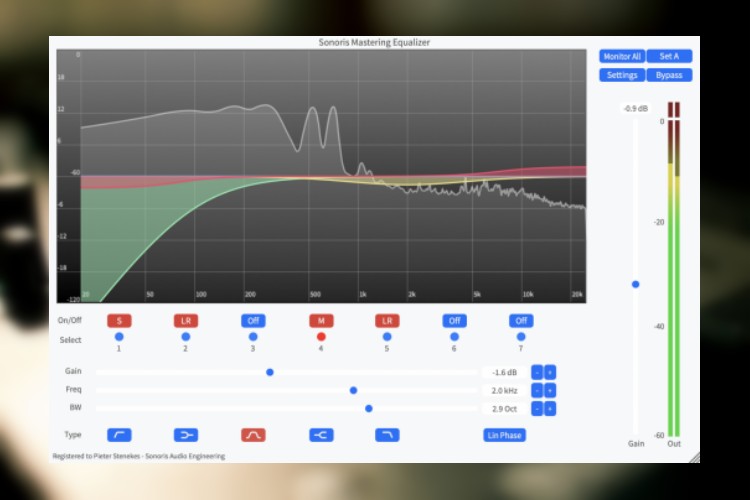
Task: Toggle band 2 LR mode button
Action: pyautogui.click(x=186, y=321)
